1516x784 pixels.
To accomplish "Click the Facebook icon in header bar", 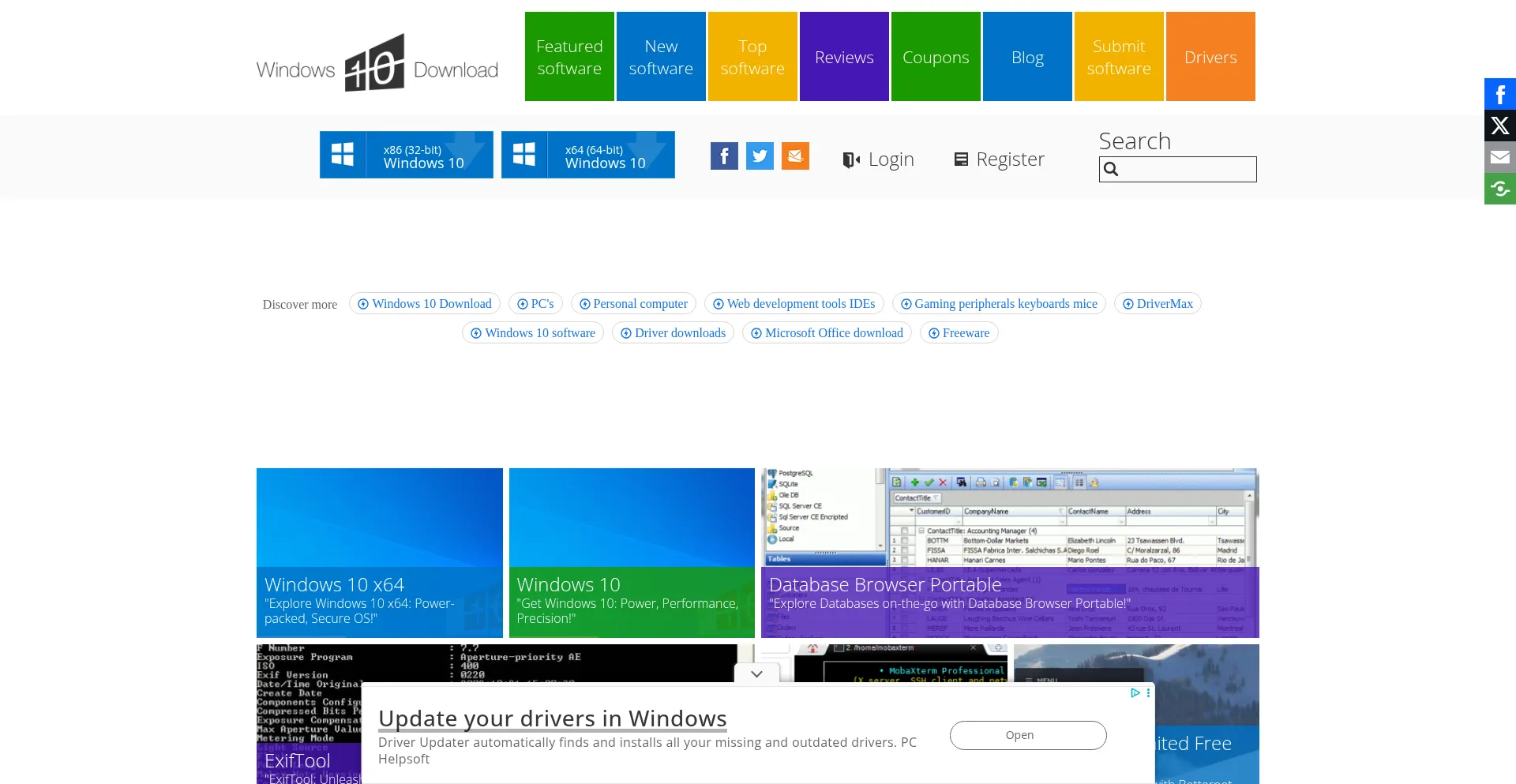I will [x=724, y=156].
